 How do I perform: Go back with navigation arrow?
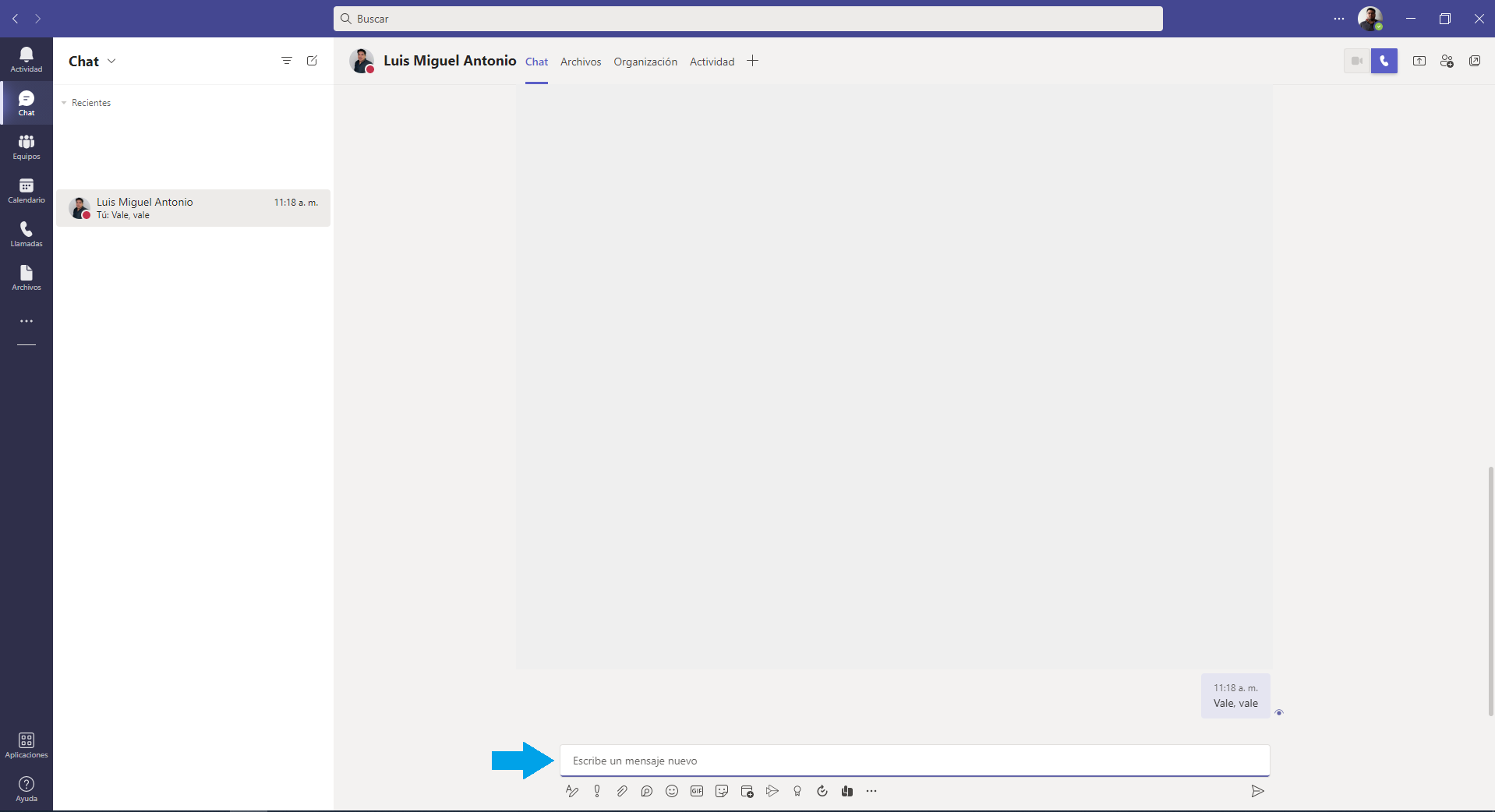point(16,19)
